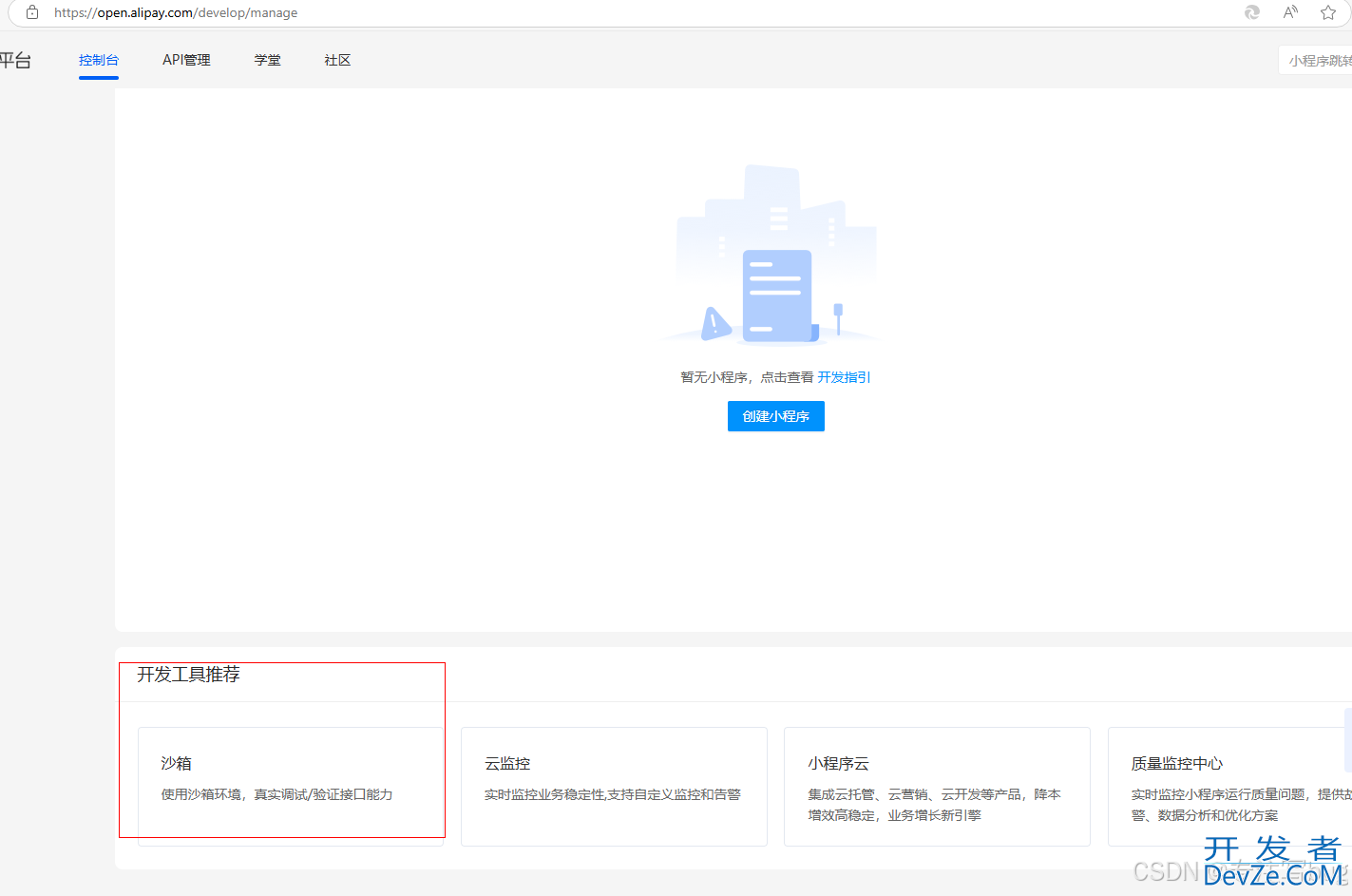Bookmark page with star icon
The height and width of the screenshot is (896, 1352).
click(1328, 12)
